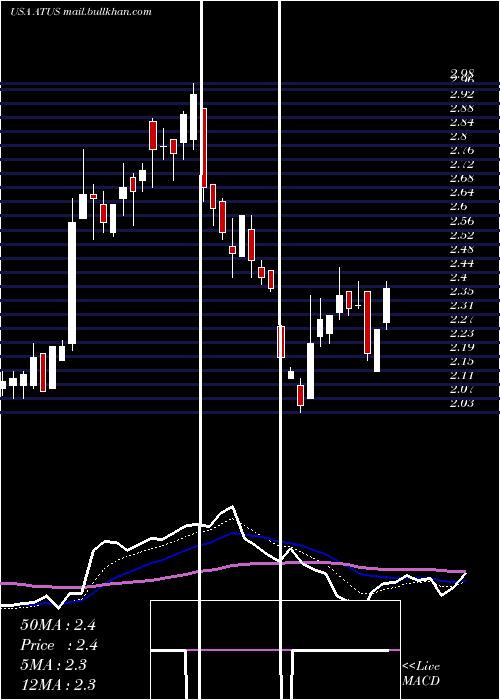This screenshot has height=700, width=500.
Task: Click the 2.11 price axis label
Action: 462,375
